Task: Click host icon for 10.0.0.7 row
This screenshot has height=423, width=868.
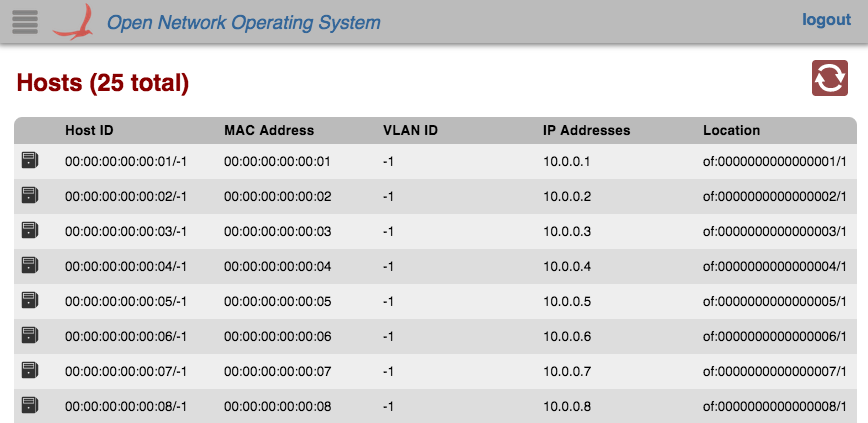Action: point(30,370)
